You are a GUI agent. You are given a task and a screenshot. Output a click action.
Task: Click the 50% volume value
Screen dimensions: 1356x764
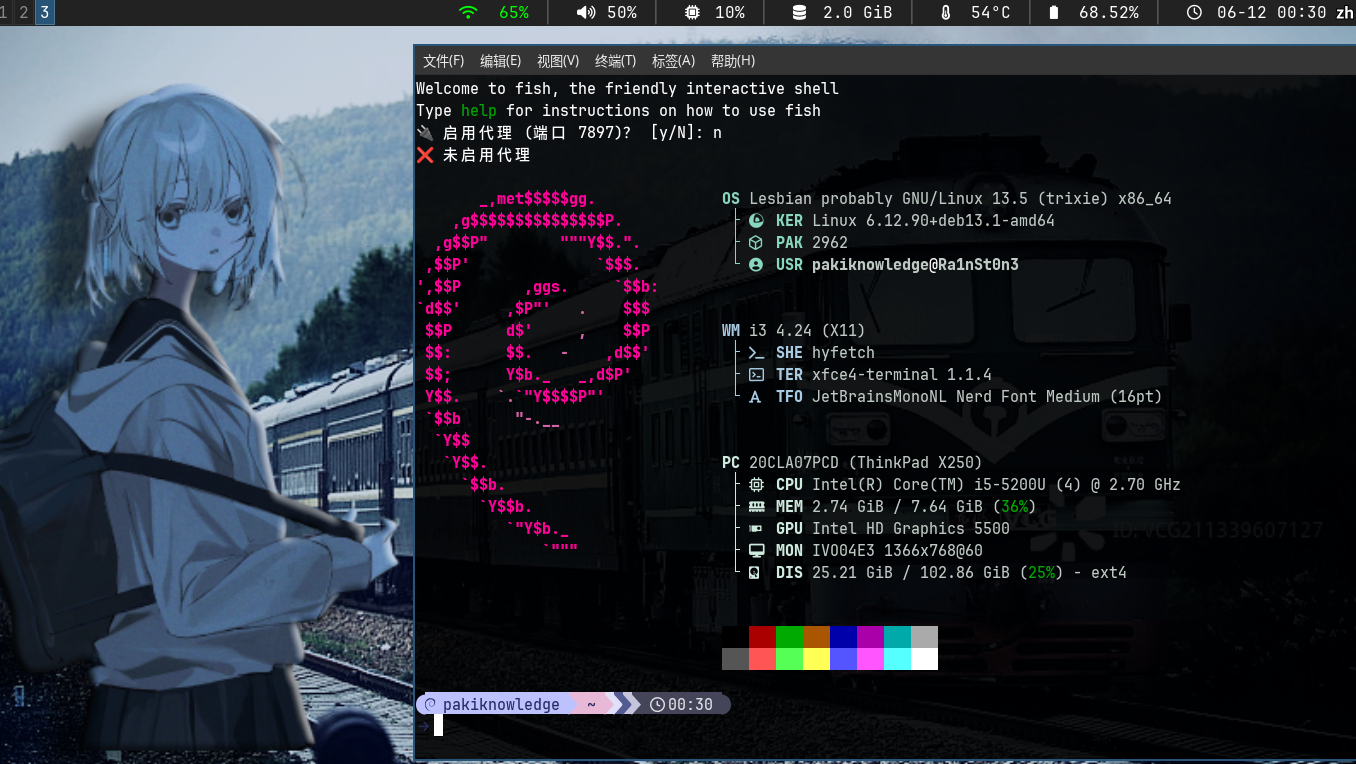(621, 13)
